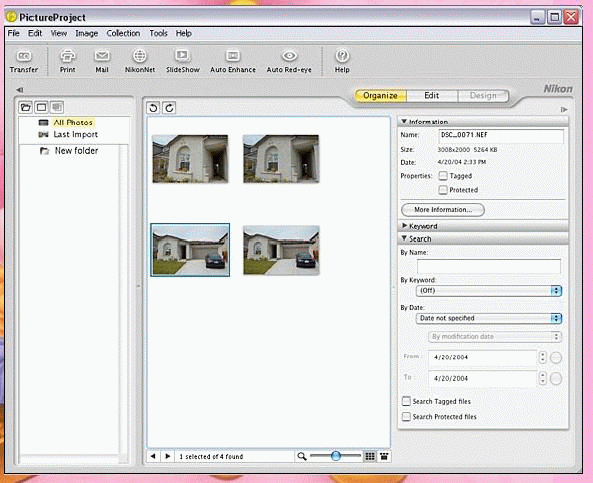Collapse the Information section
This screenshot has width=593, height=483.
pos(404,121)
